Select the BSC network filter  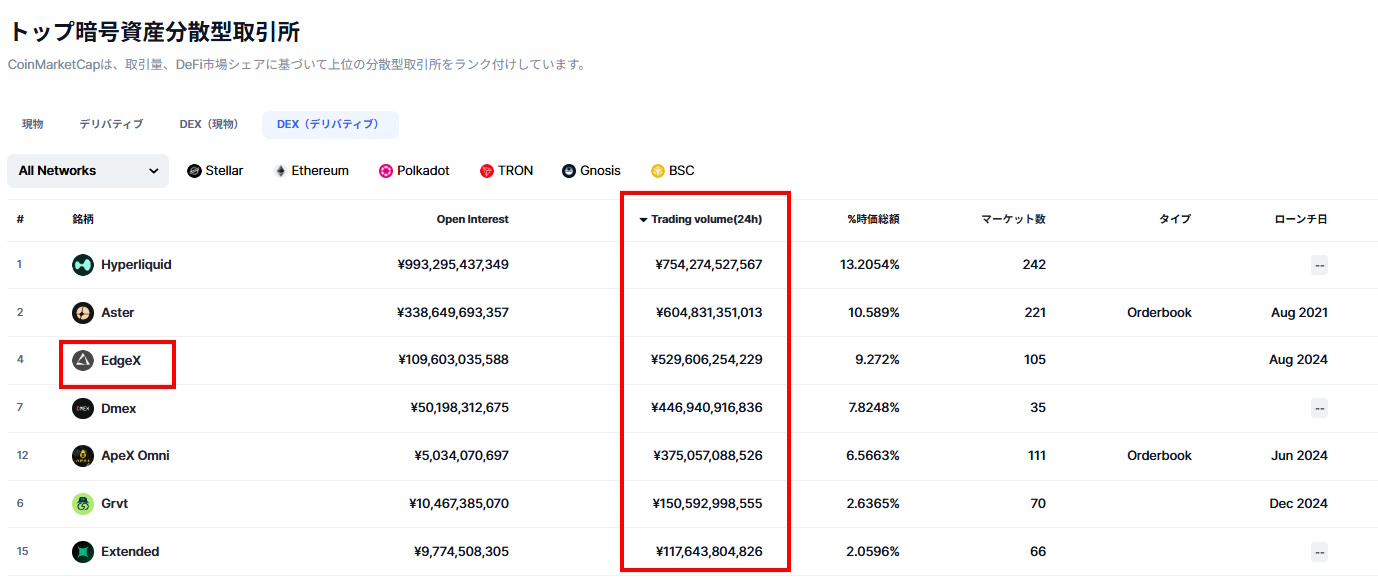click(673, 171)
